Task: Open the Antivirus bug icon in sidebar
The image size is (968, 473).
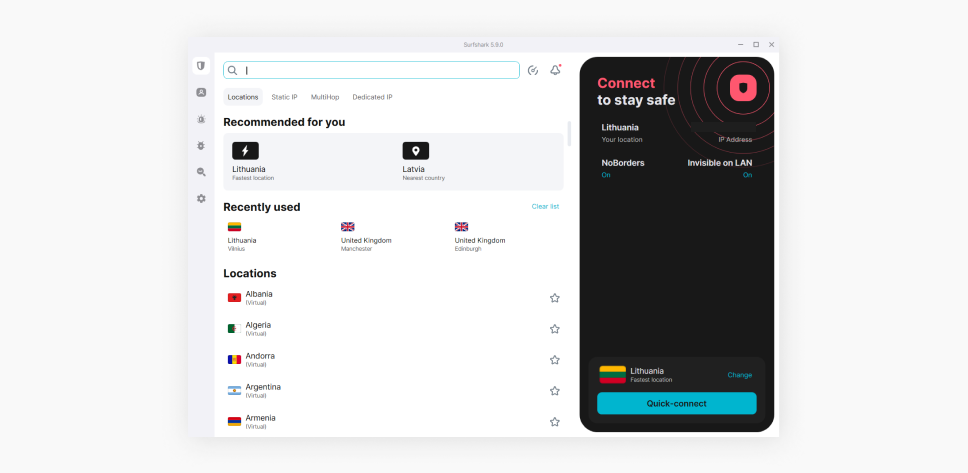Action: coord(201,146)
